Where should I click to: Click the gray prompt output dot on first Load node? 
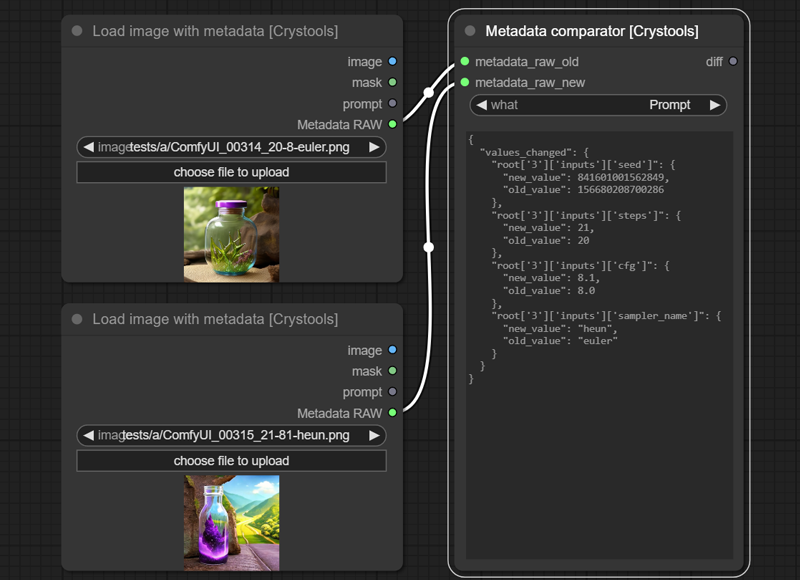click(x=393, y=103)
